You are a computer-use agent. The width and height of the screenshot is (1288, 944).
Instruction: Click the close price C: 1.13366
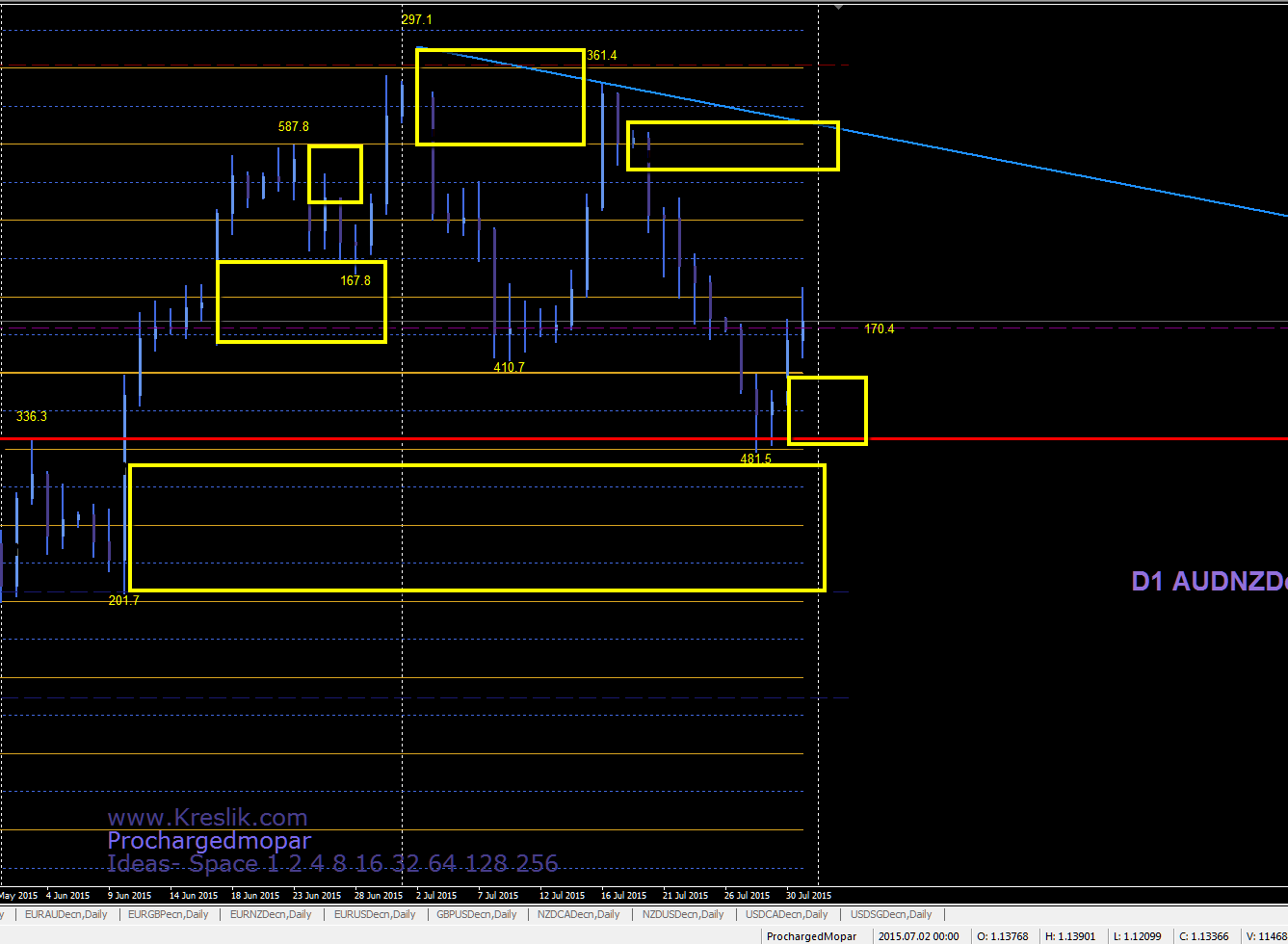(x=1204, y=936)
